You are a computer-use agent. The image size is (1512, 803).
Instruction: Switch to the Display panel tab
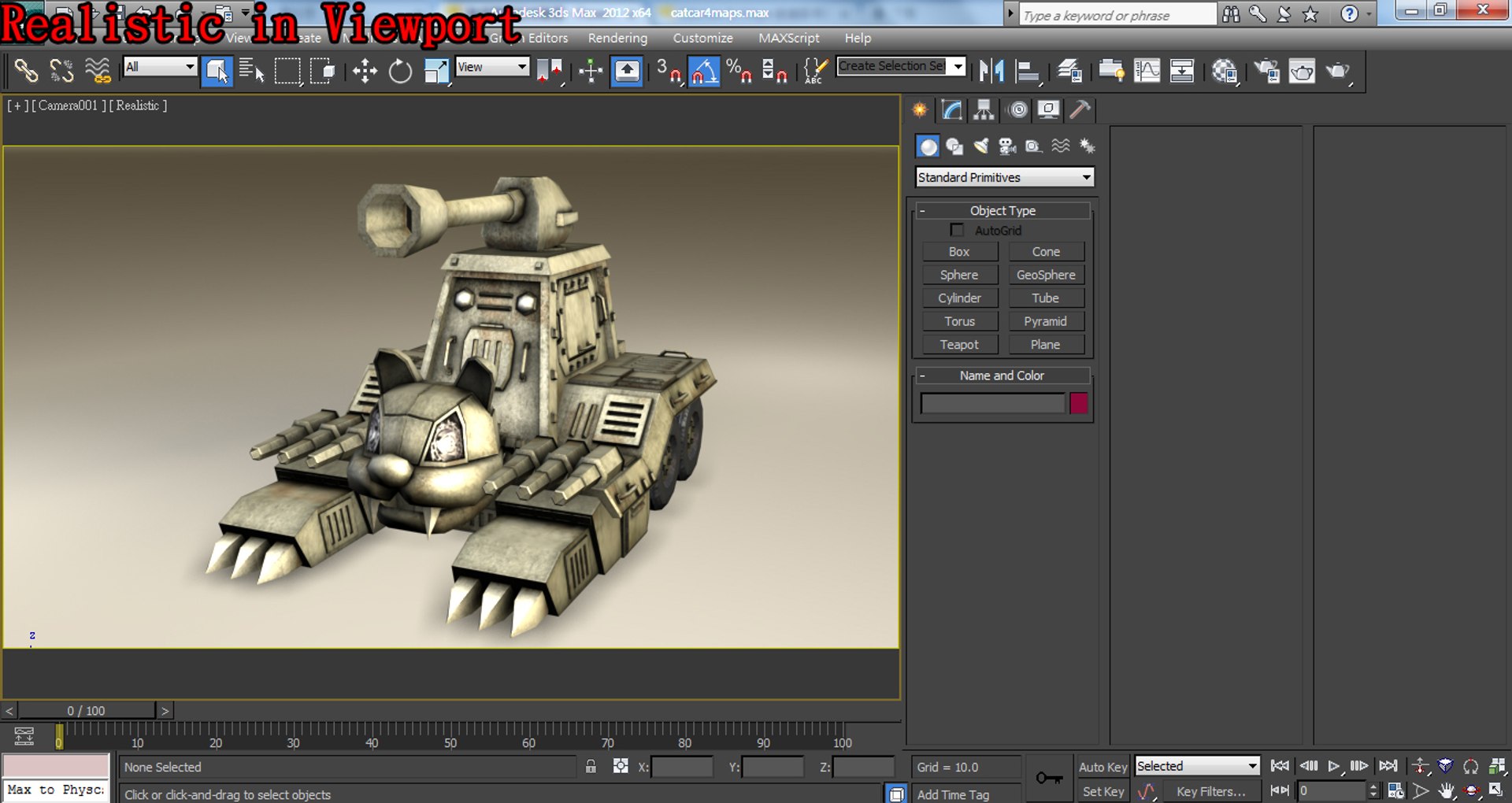click(1048, 109)
